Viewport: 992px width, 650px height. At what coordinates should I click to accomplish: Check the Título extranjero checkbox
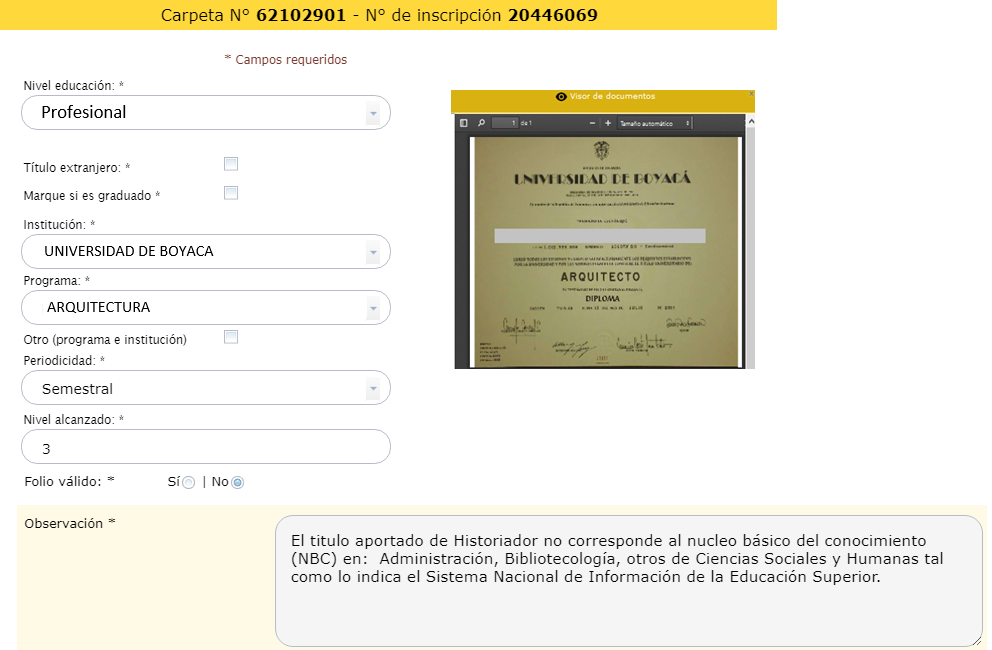tap(231, 164)
